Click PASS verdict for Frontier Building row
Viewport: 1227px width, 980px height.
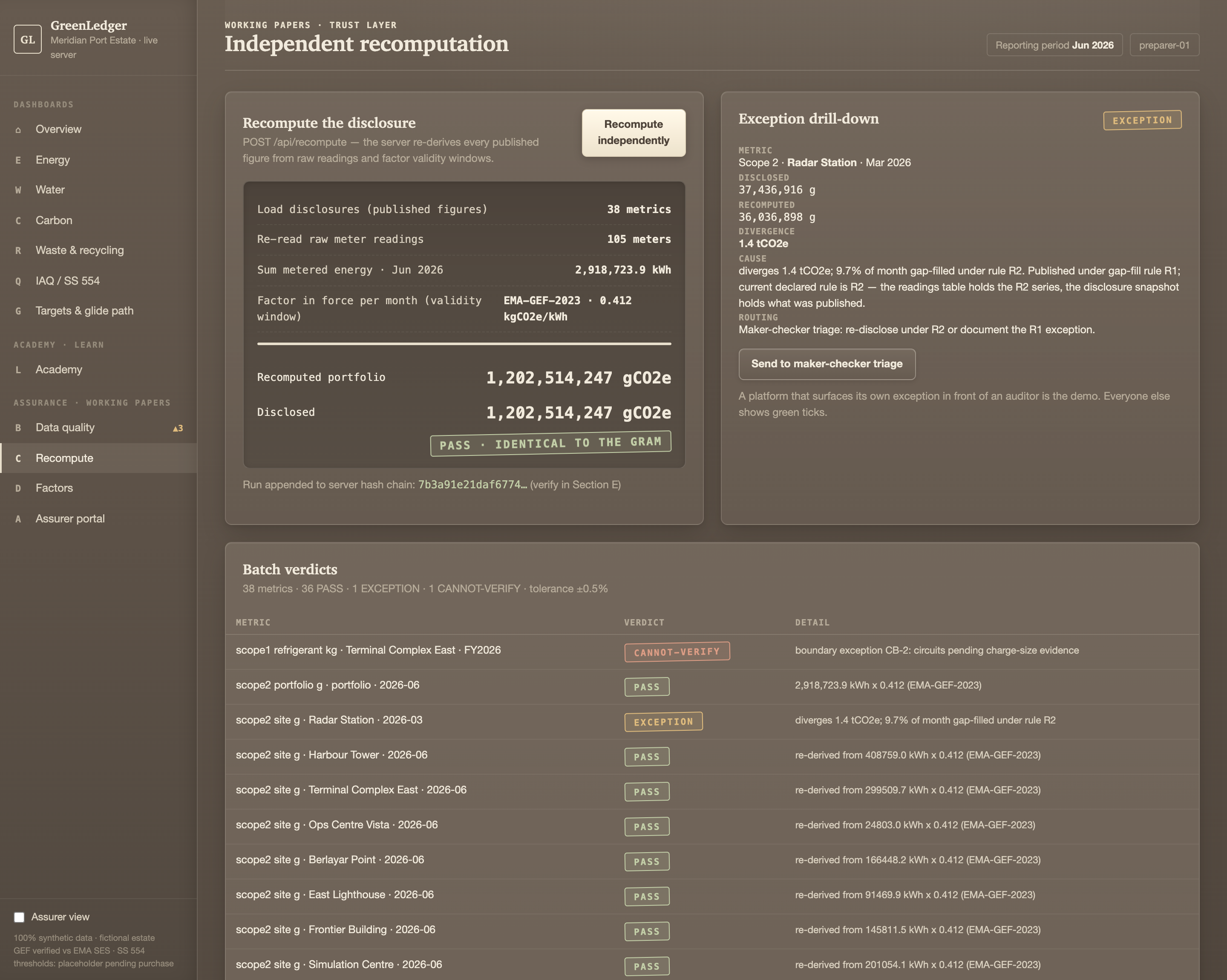point(646,931)
